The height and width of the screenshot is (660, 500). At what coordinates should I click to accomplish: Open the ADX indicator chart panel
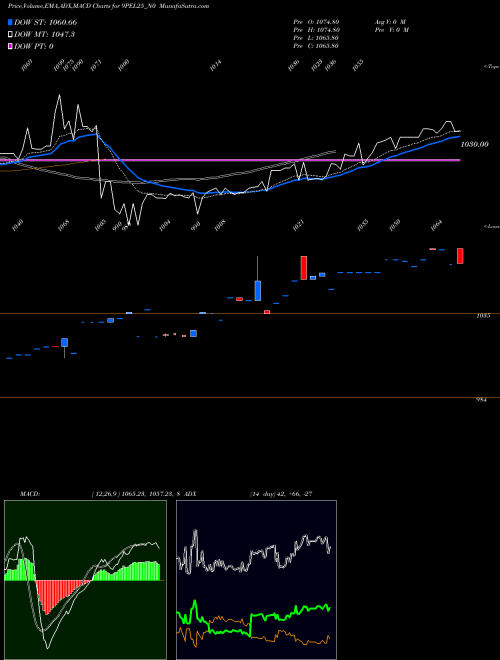256,580
